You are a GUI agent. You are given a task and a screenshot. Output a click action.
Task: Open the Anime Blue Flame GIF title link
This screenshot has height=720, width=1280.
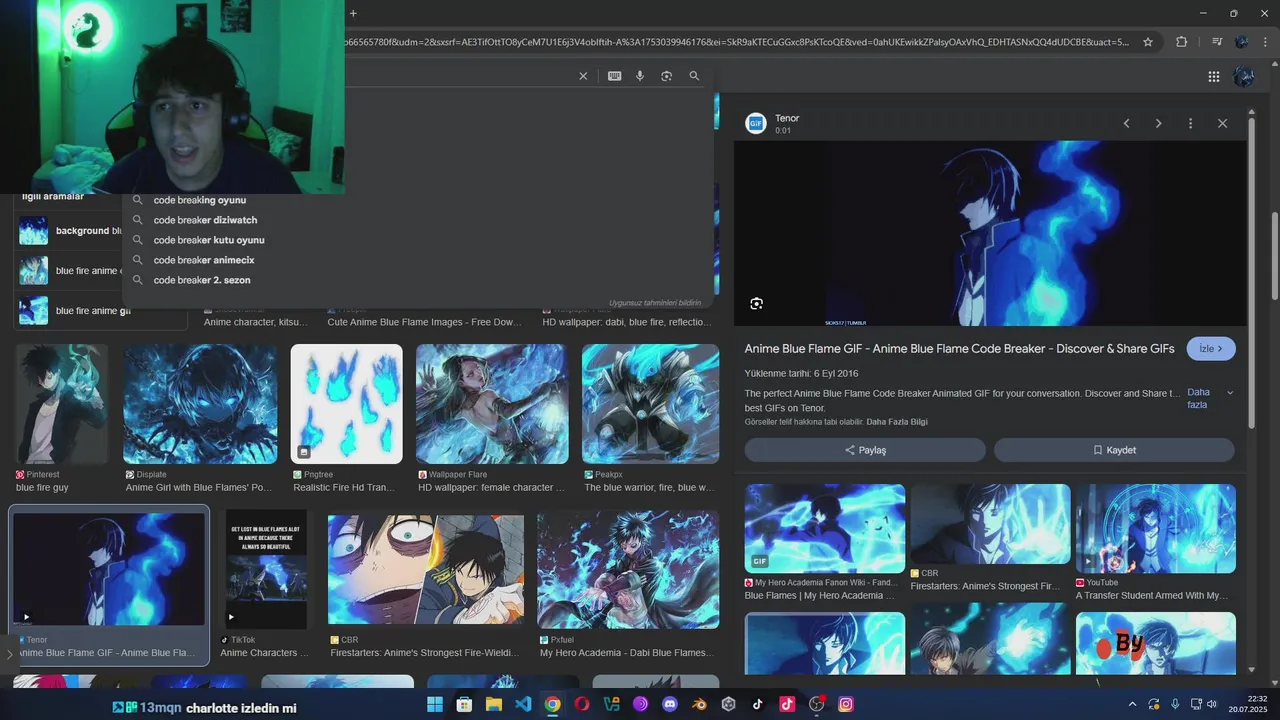pyautogui.click(x=959, y=349)
